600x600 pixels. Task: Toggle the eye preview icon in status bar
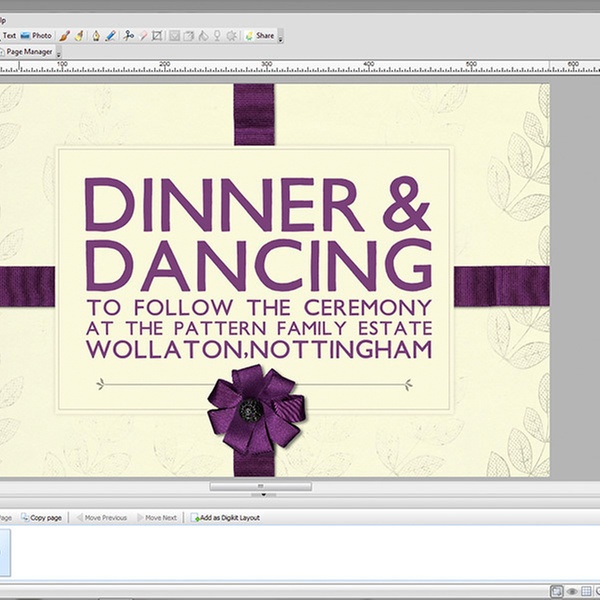tap(572, 592)
